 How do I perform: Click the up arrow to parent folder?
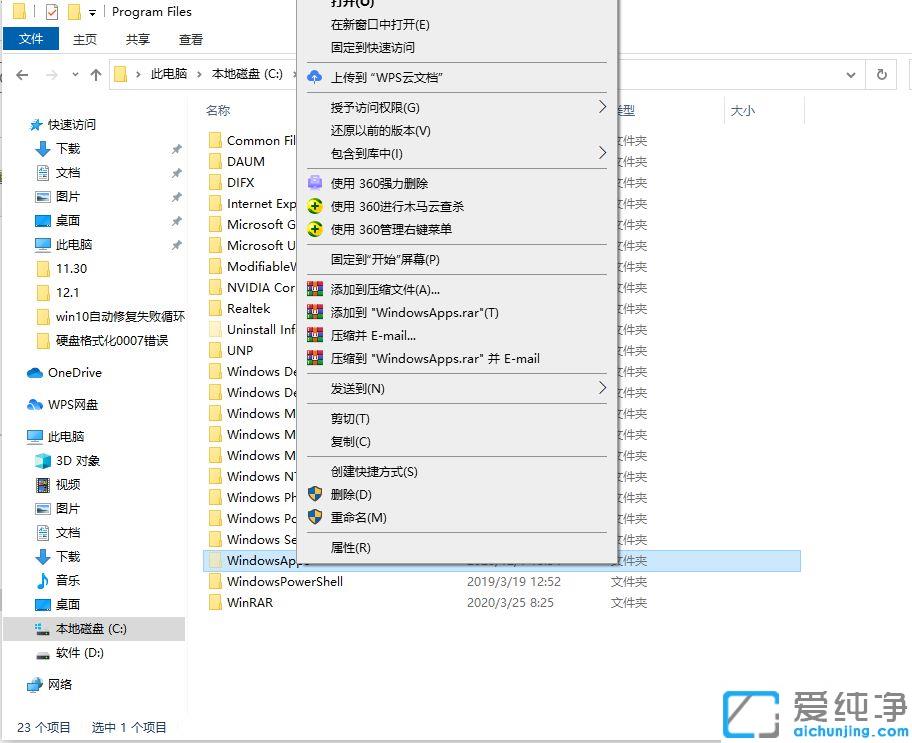point(95,73)
